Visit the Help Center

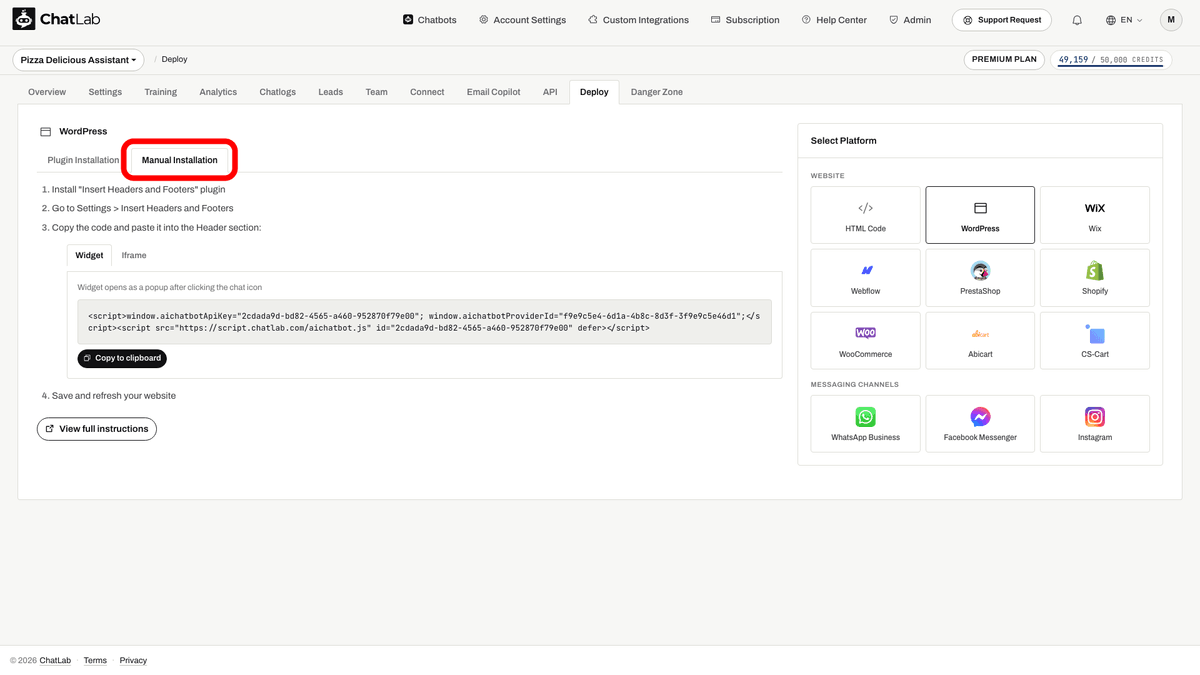tap(834, 20)
